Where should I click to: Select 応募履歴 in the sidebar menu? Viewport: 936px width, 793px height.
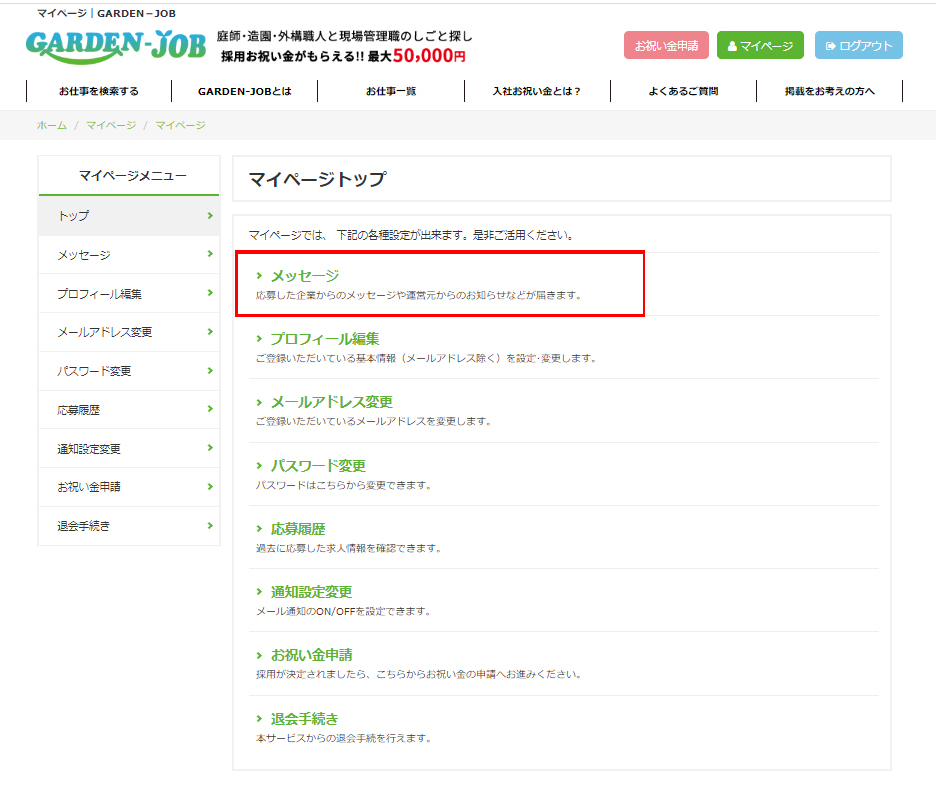point(129,410)
